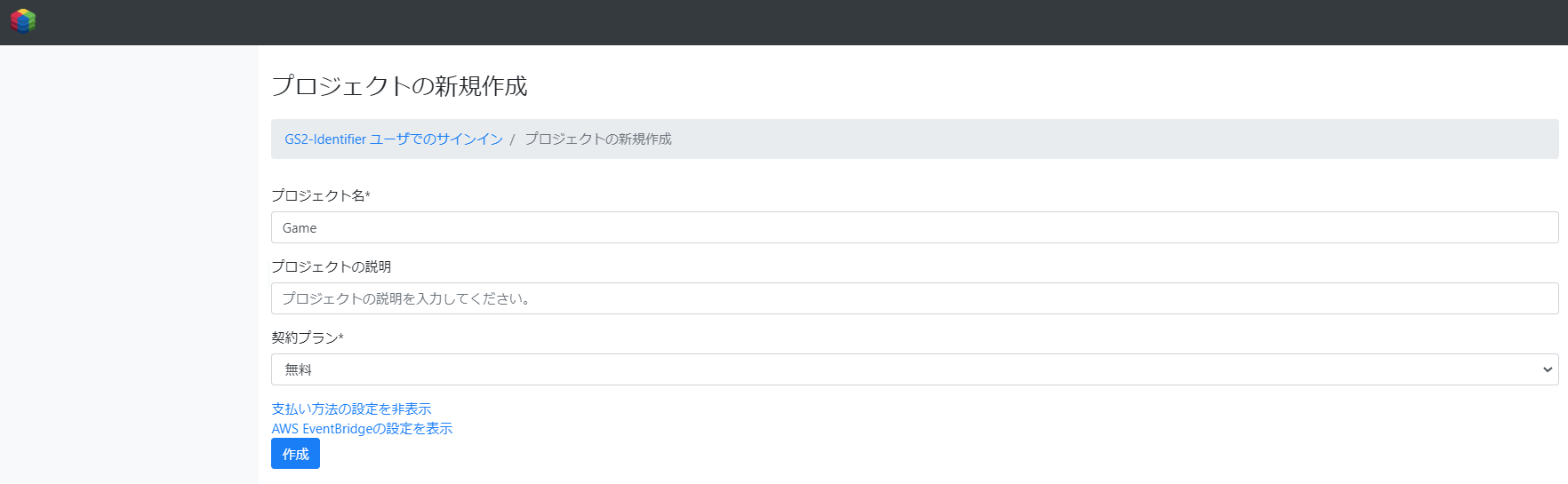Click the empty left sidebar panel
The width and height of the screenshot is (1568, 484).
(x=129, y=265)
